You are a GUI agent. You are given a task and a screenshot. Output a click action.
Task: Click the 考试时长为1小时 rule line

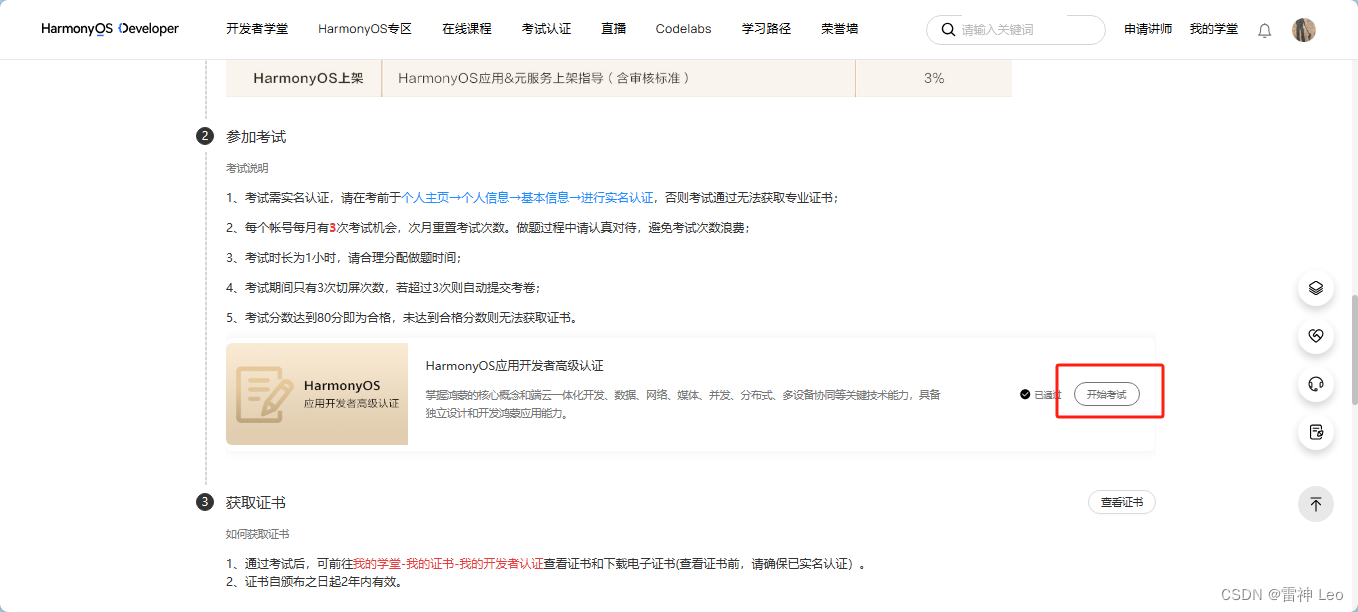pyautogui.click(x=344, y=258)
